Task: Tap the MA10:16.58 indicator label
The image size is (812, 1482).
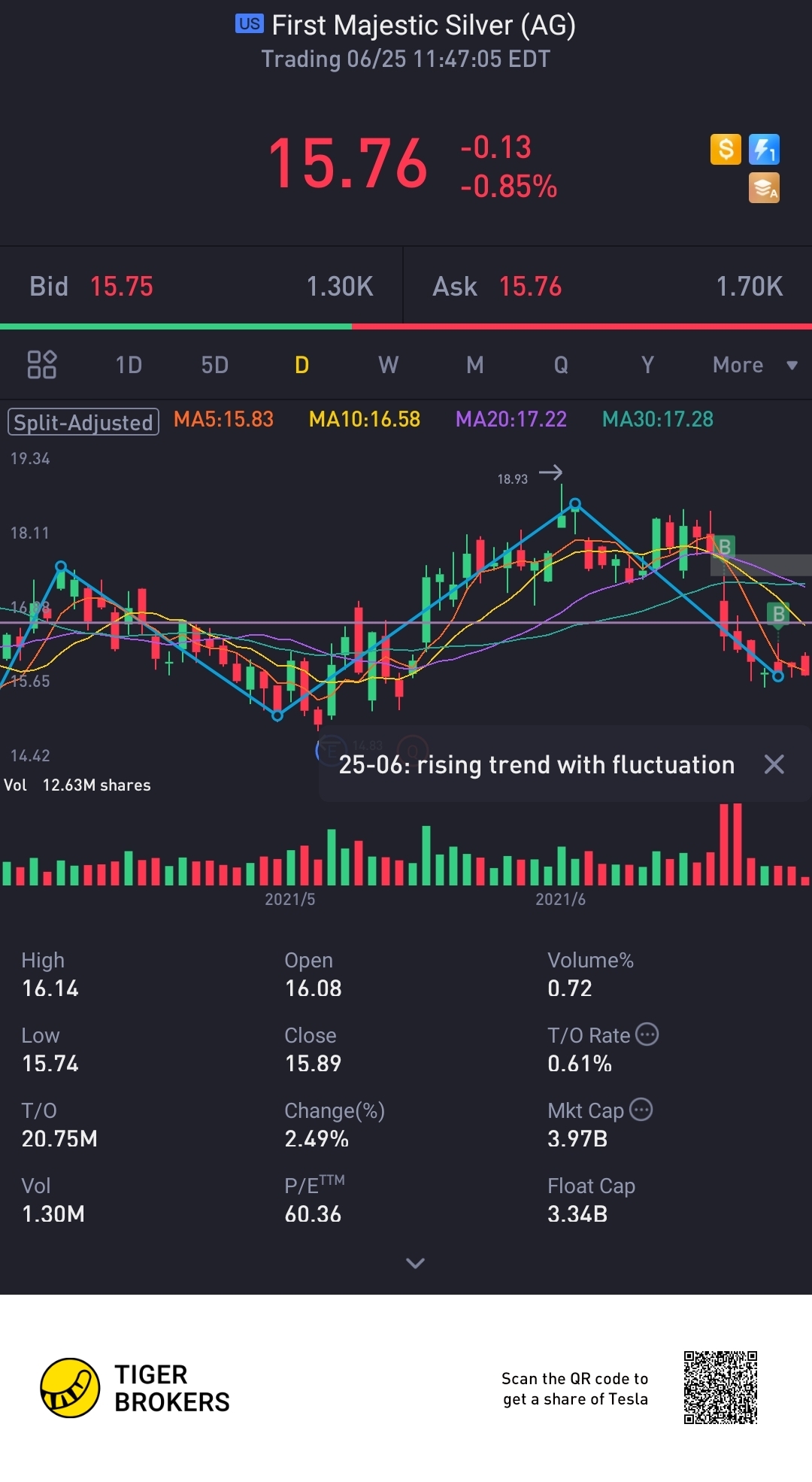Action: [365, 419]
